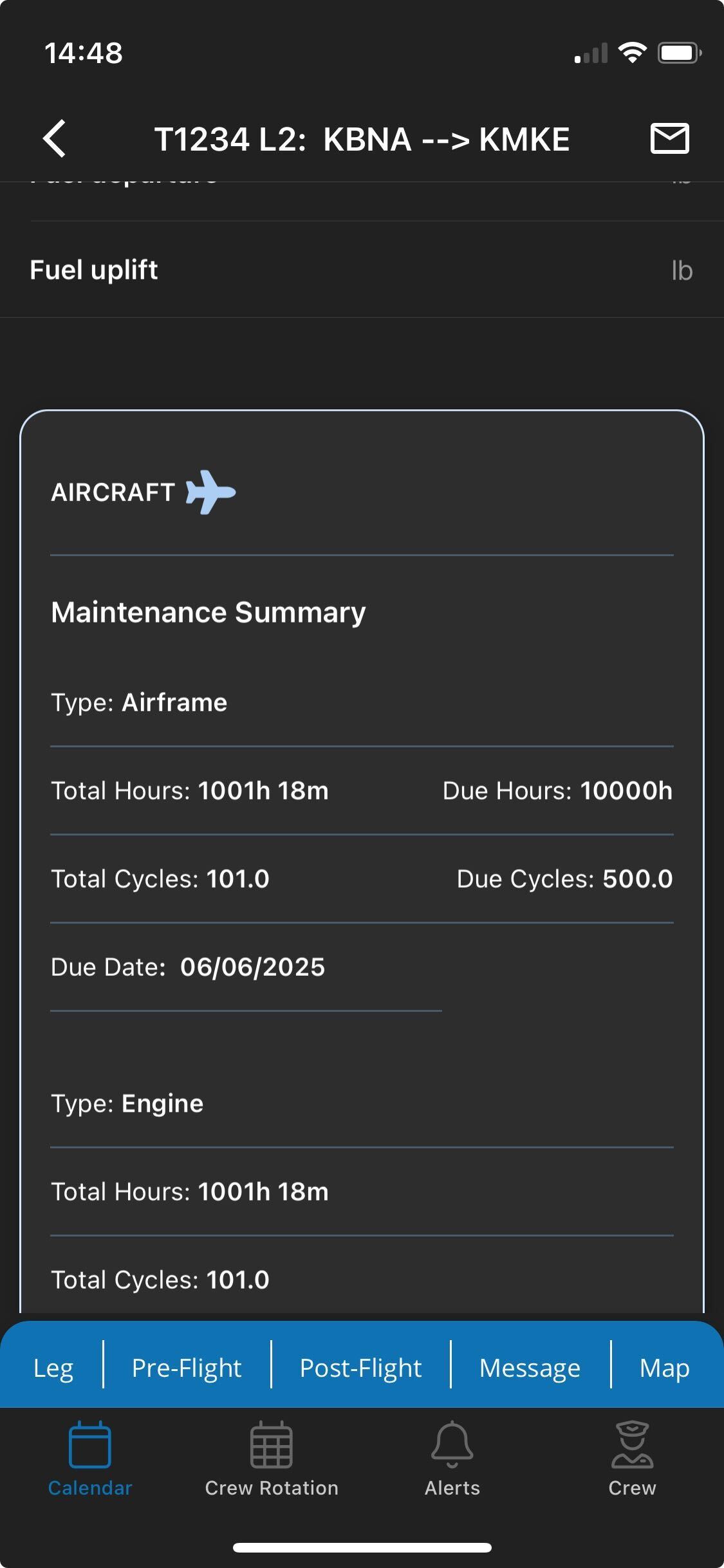724x1568 pixels.
Task: Tap the back chevron arrow
Action: (55, 138)
